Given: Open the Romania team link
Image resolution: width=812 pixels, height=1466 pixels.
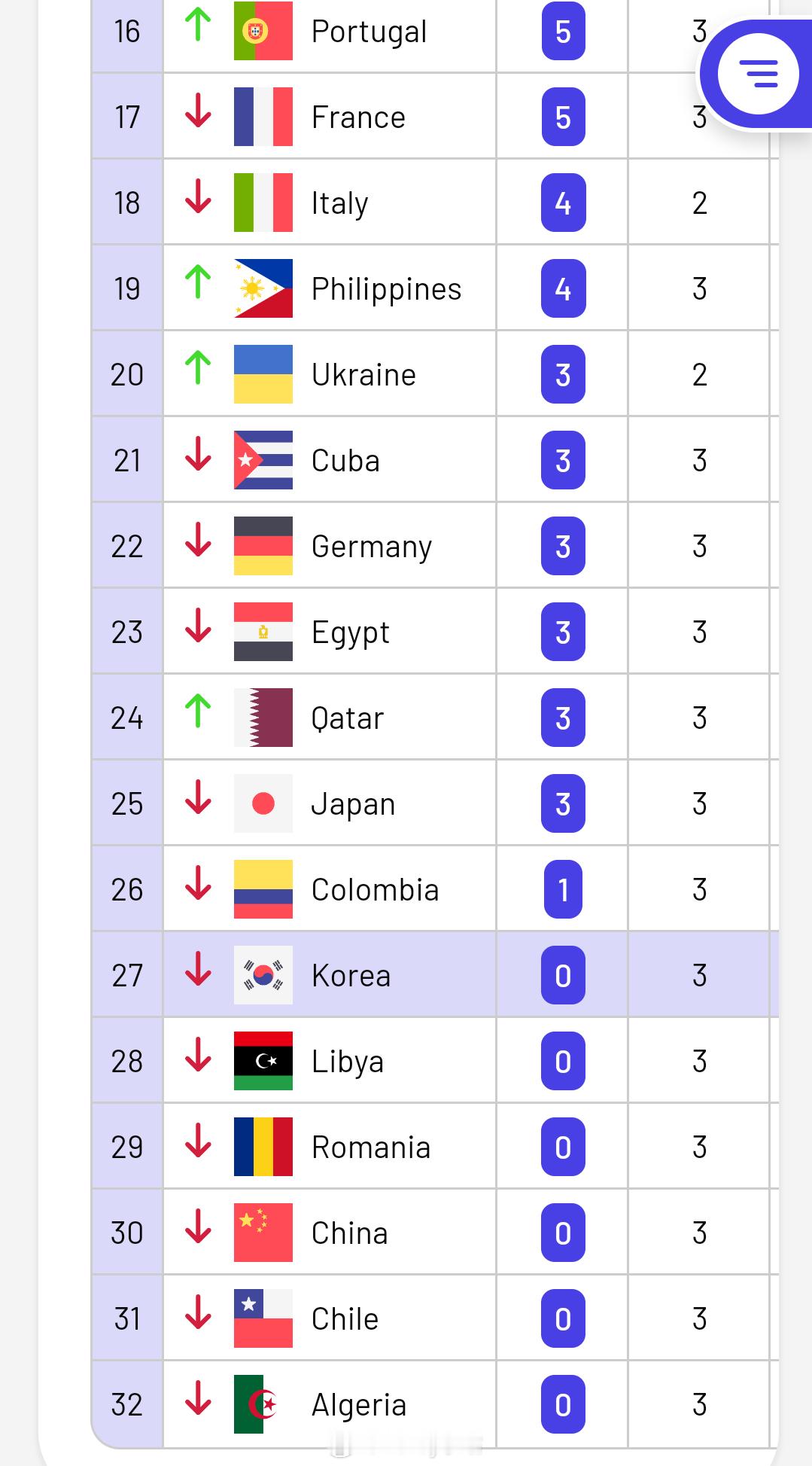Looking at the screenshot, I should point(371,1148).
